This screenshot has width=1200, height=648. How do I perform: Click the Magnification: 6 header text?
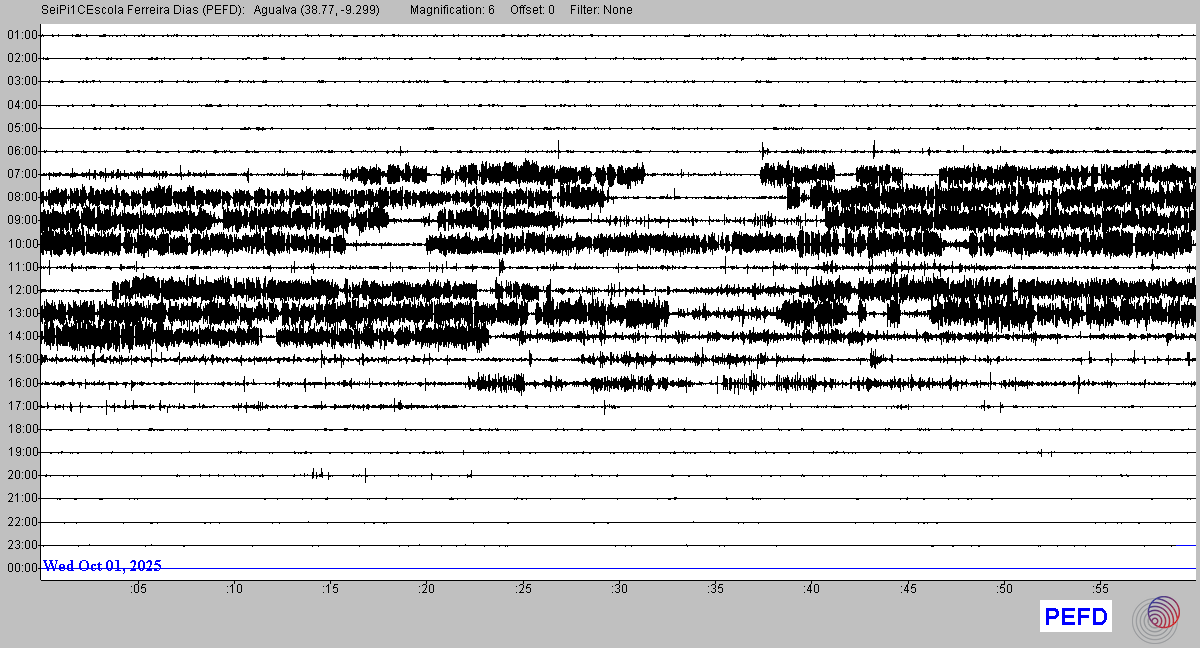[x=452, y=10]
